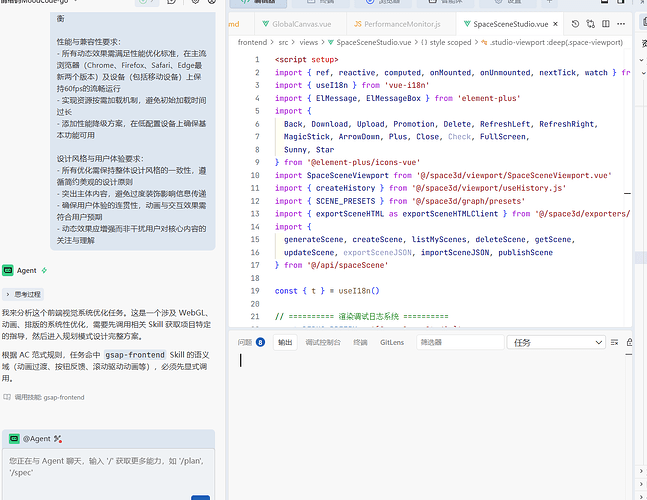The height and width of the screenshot is (500, 647).
Task: Click 'createHistory' on code line 11
Action: (345, 188)
